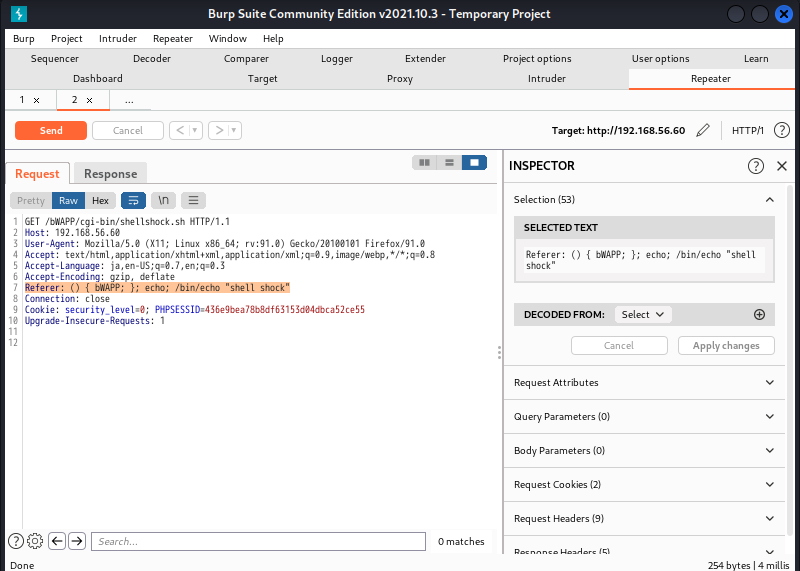Click Apply changes in Inspector
This screenshot has width=800, height=571.
pyautogui.click(x=726, y=345)
